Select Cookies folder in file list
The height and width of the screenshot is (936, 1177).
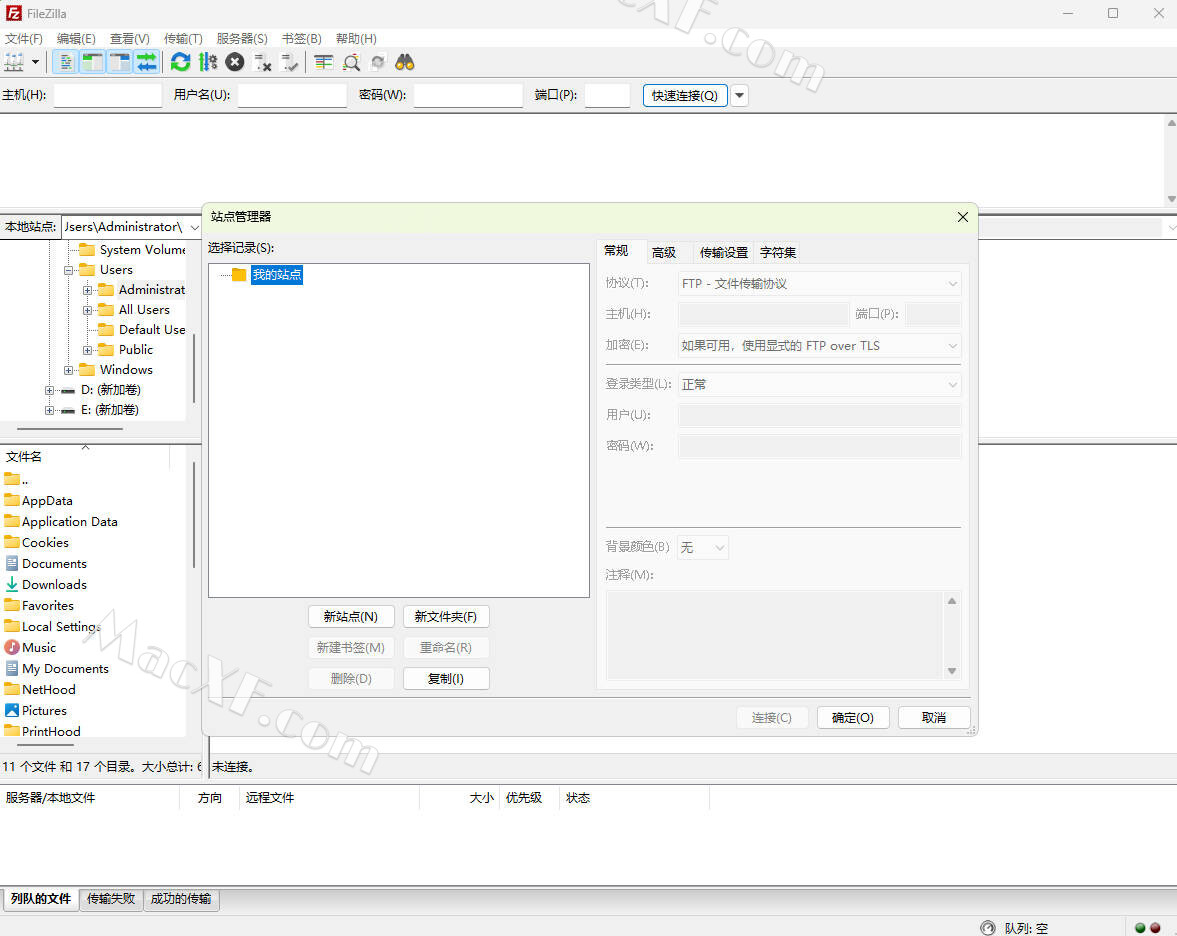37,542
